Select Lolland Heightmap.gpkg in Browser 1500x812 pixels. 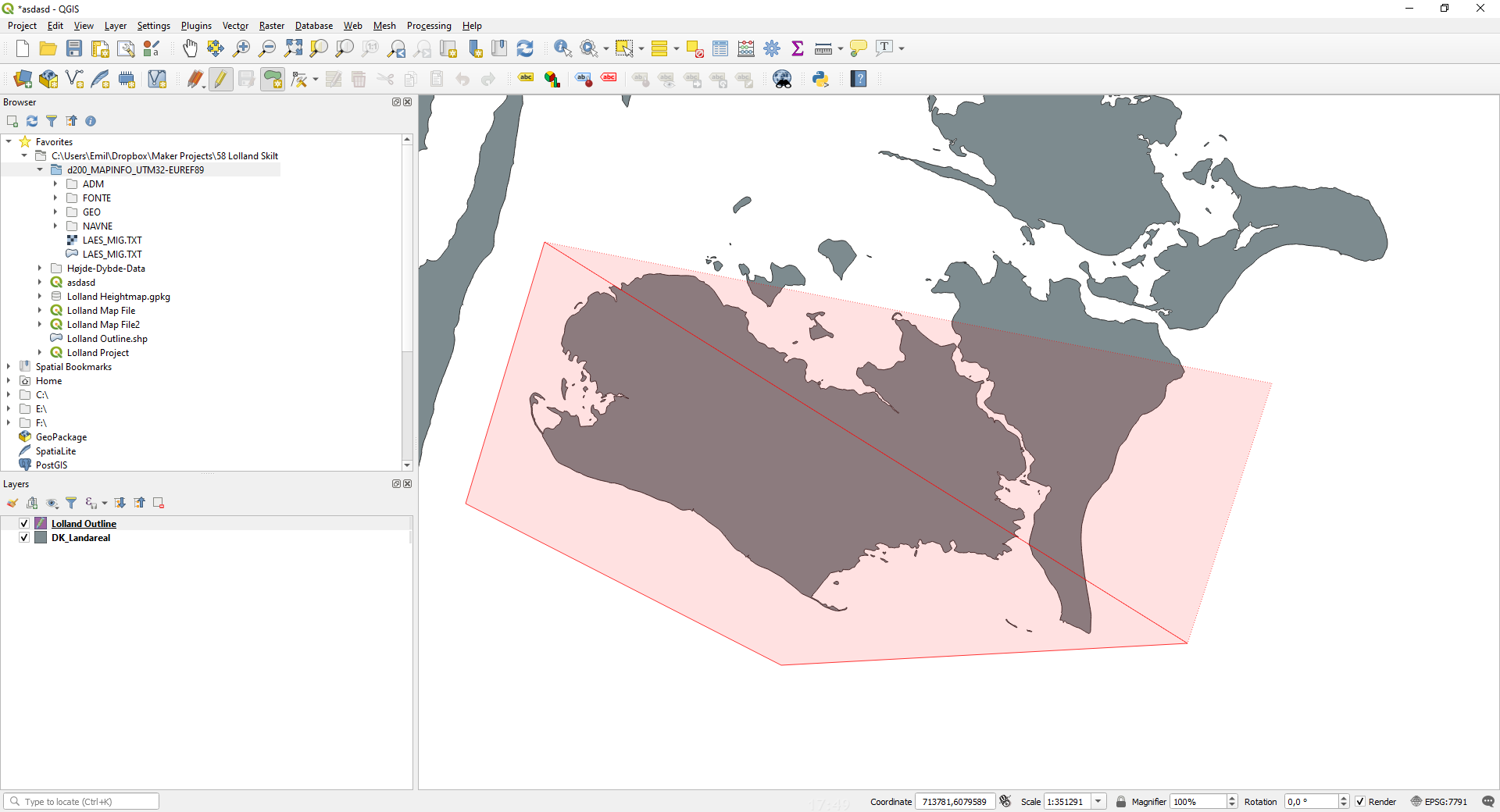118,297
